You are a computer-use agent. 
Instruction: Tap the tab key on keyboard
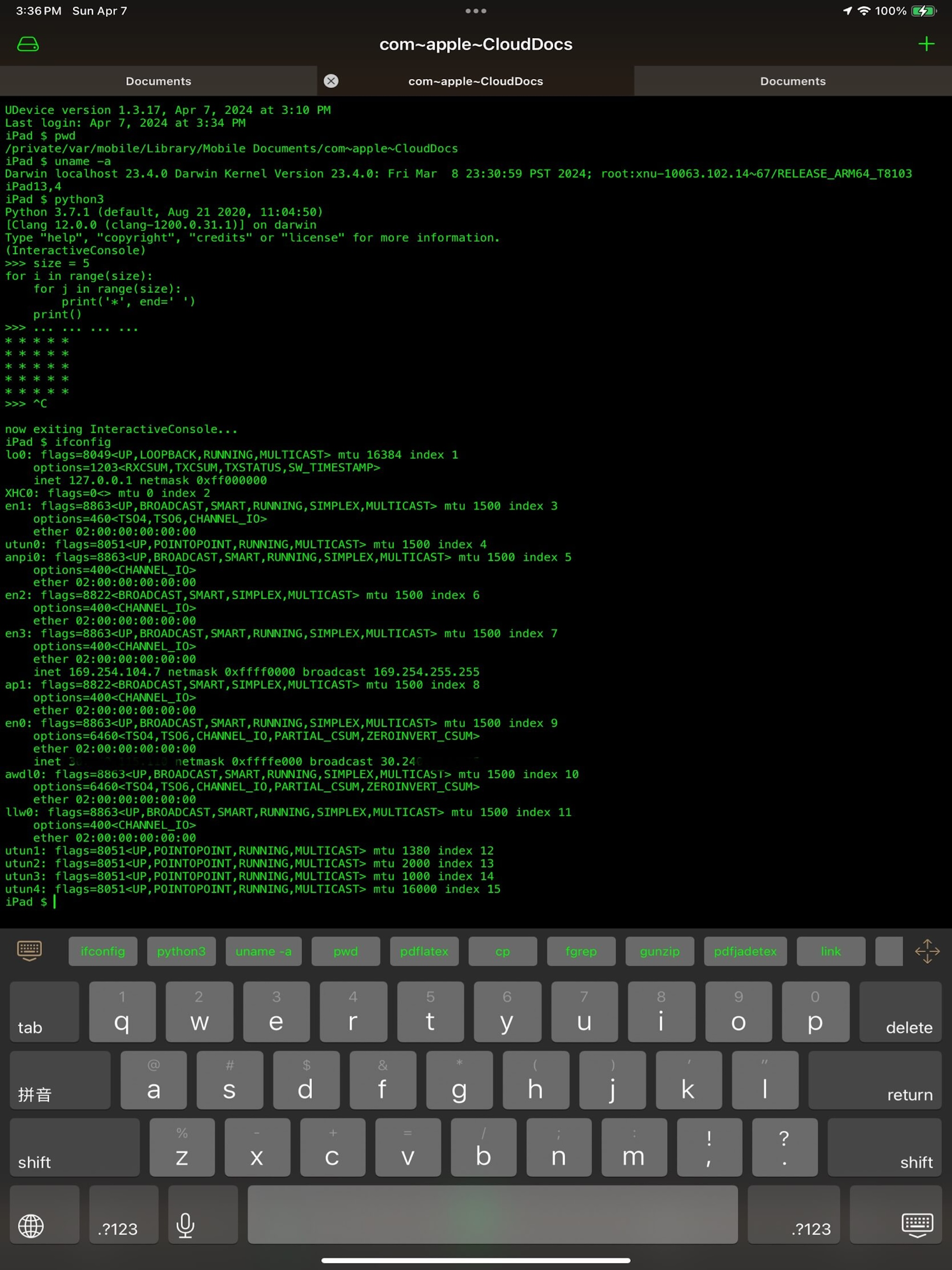[44, 1012]
